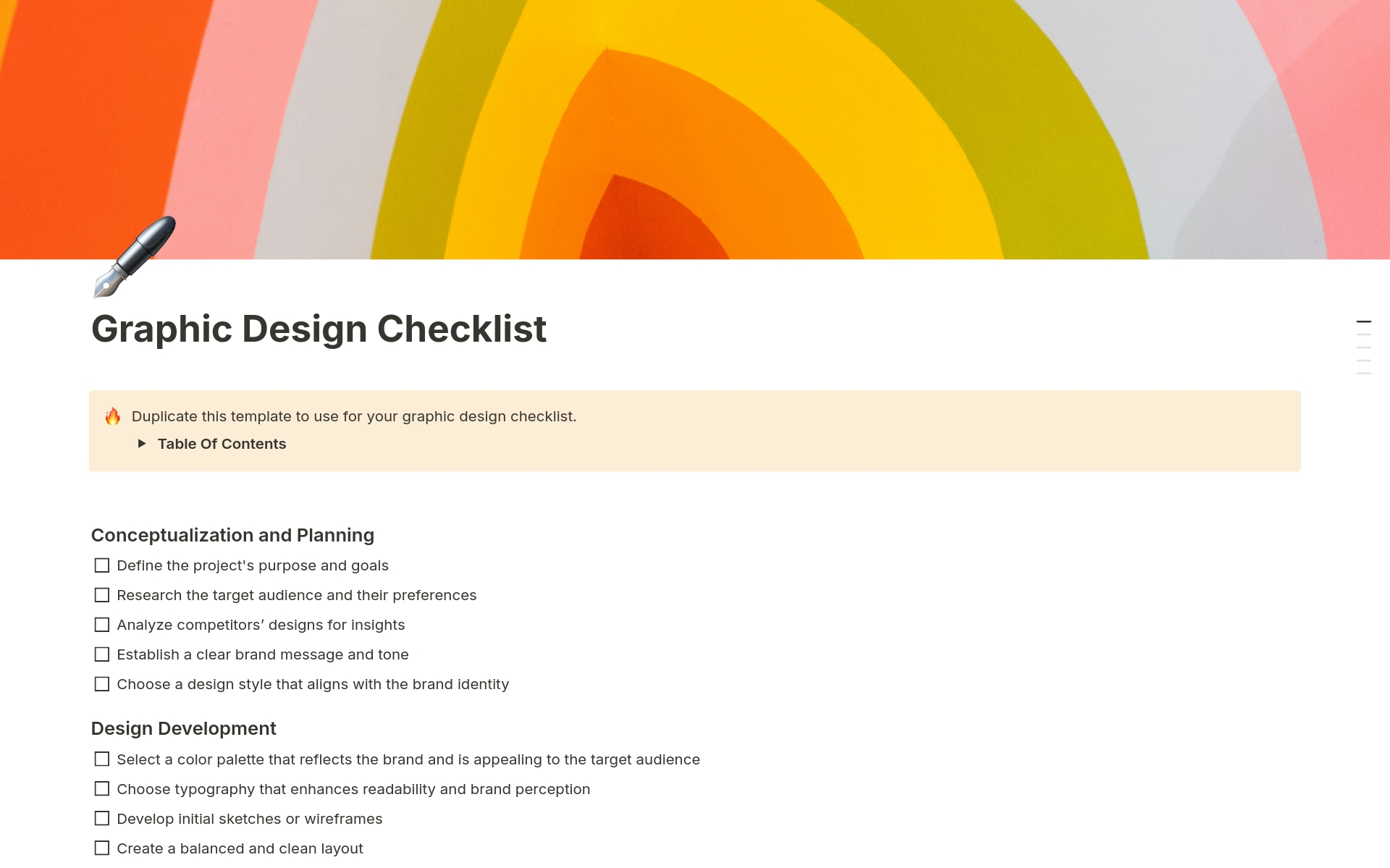Click the 'Conceptualization and Planning' heading
Viewport: 1390px width, 868px height.
click(232, 536)
